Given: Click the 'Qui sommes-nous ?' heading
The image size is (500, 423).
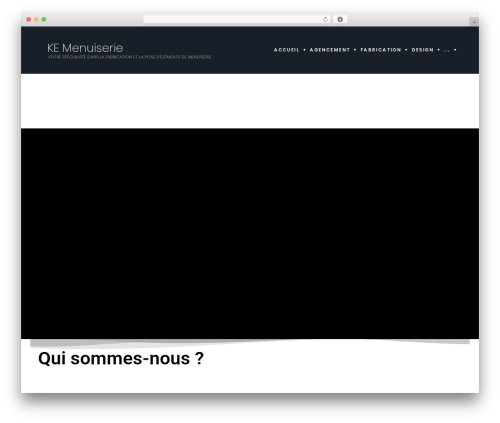Looking at the screenshot, I should [x=121, y=359].
